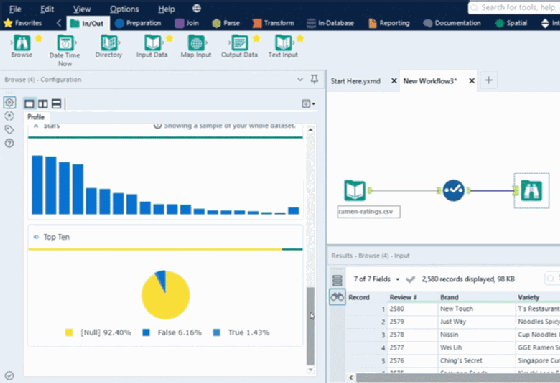The width and height of the screenshot is (560, 383).
Task: Click the circular check icon at bottom left
Action: pyautogui.click(x=10, y=375)
